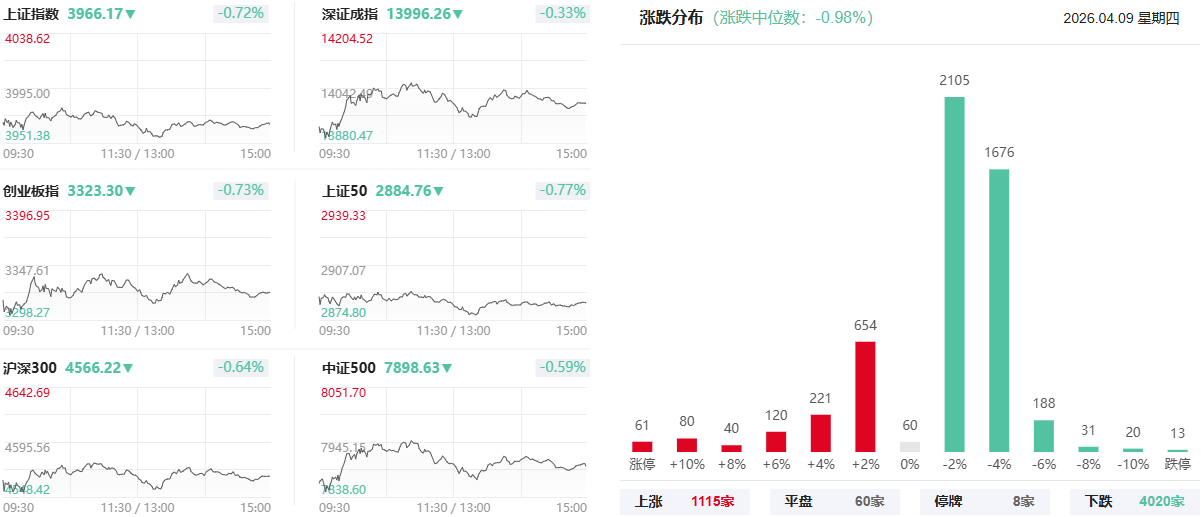The width and height of the screenshot is (1201, 517).
Task: Open the 创业板指 index title
Action: (31, 191)
